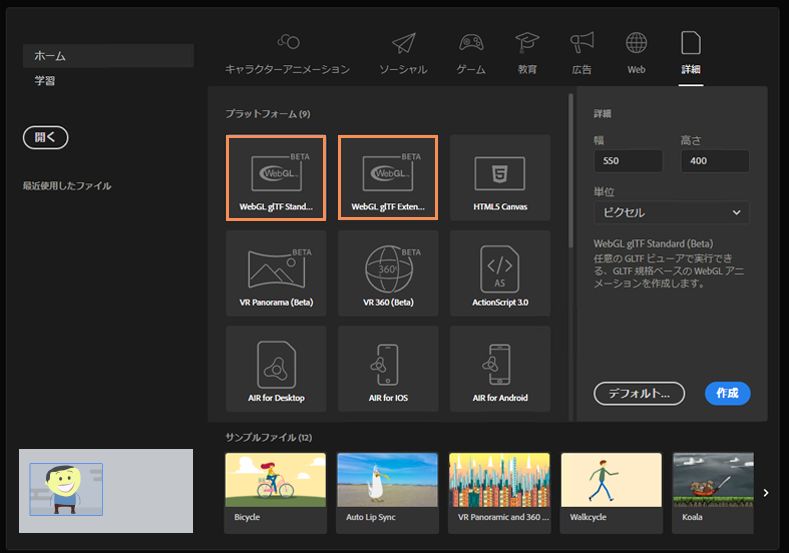Expand the units dropdown set to Pixels

pyautogui.click(x=671, y=212)
